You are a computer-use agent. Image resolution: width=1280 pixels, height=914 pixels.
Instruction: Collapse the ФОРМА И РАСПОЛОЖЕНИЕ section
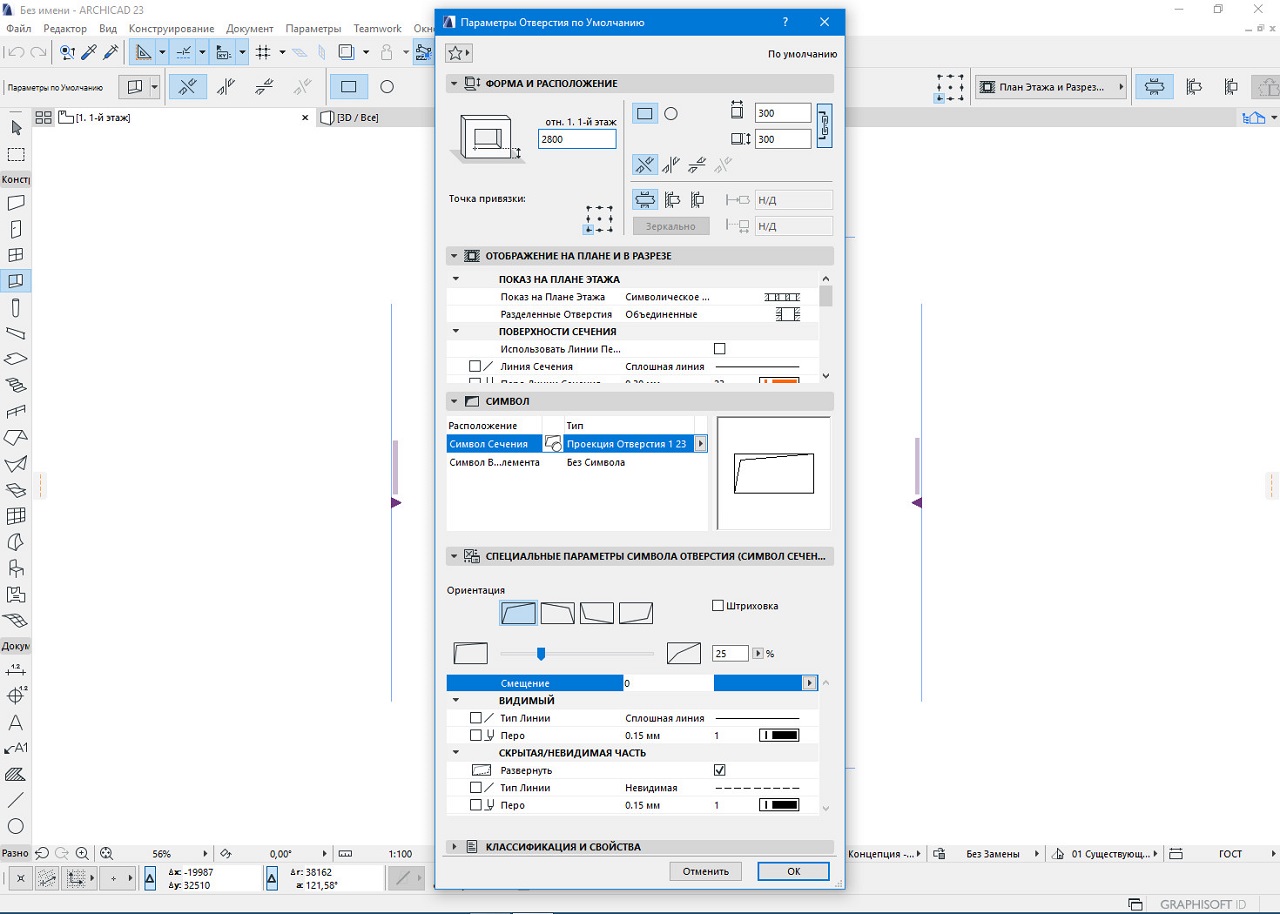[x=454, y=84]
